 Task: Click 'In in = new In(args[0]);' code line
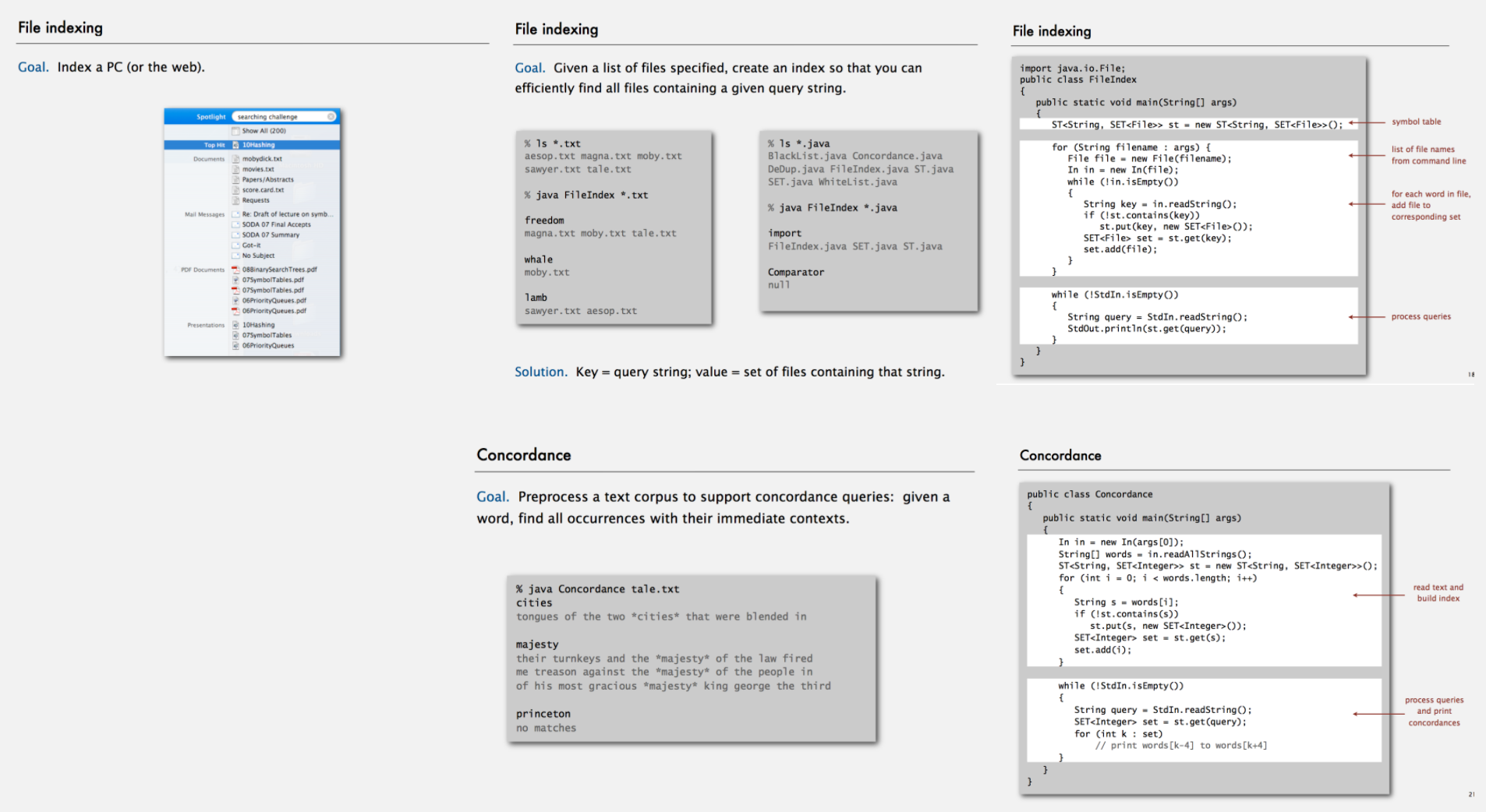pyautogui.click(x=1121, y=542)
